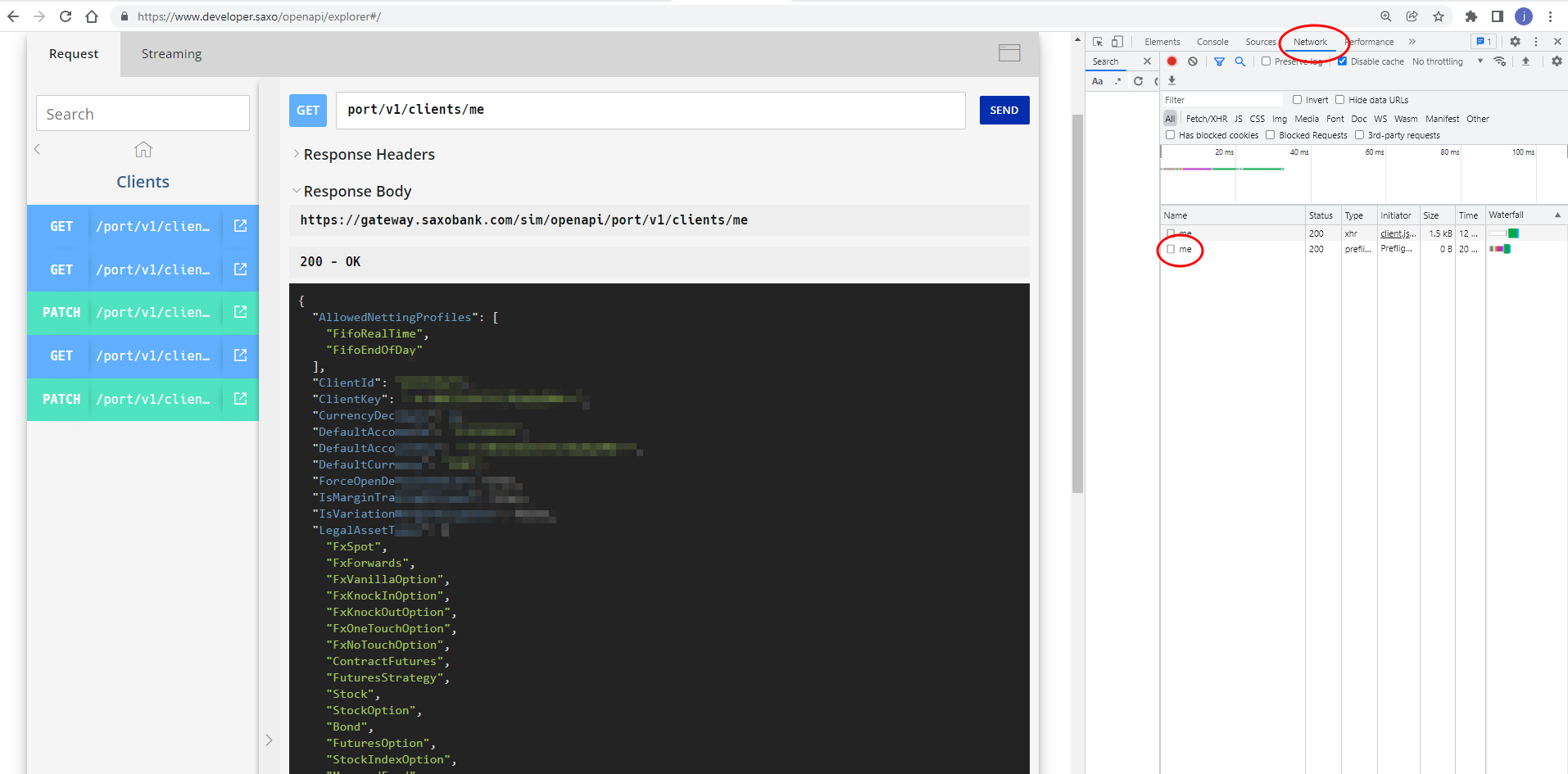The image size is (1568, 774).
Task: Open Network panel settings gear
Action: pyautogui.click(x=1557, y=61)
